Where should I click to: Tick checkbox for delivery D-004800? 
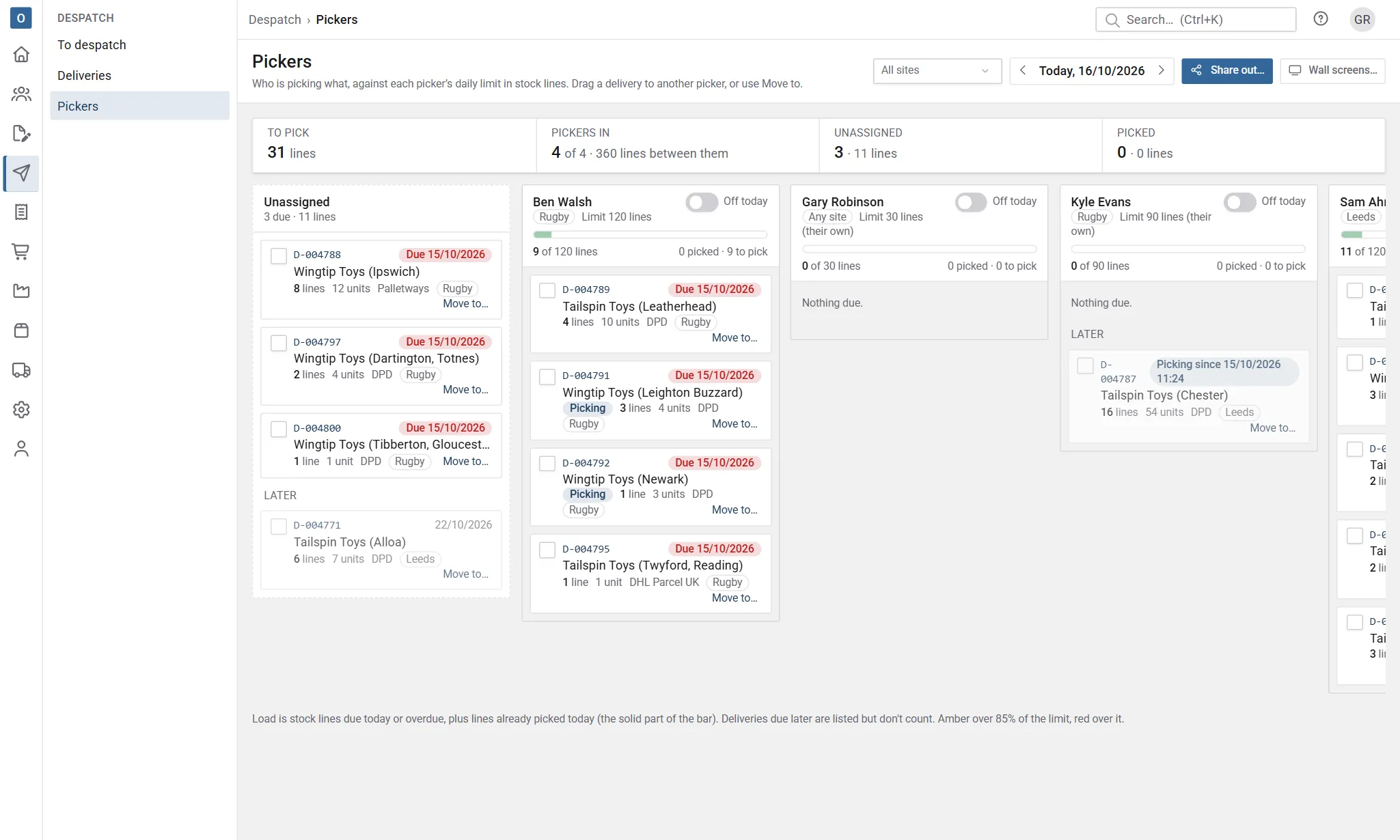(279, 429)
